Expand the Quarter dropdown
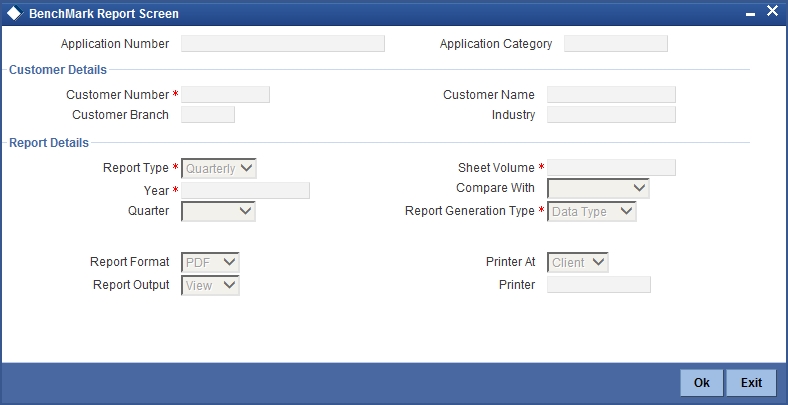Viewport: 788px width, 405px height. [x=218, y=211]
